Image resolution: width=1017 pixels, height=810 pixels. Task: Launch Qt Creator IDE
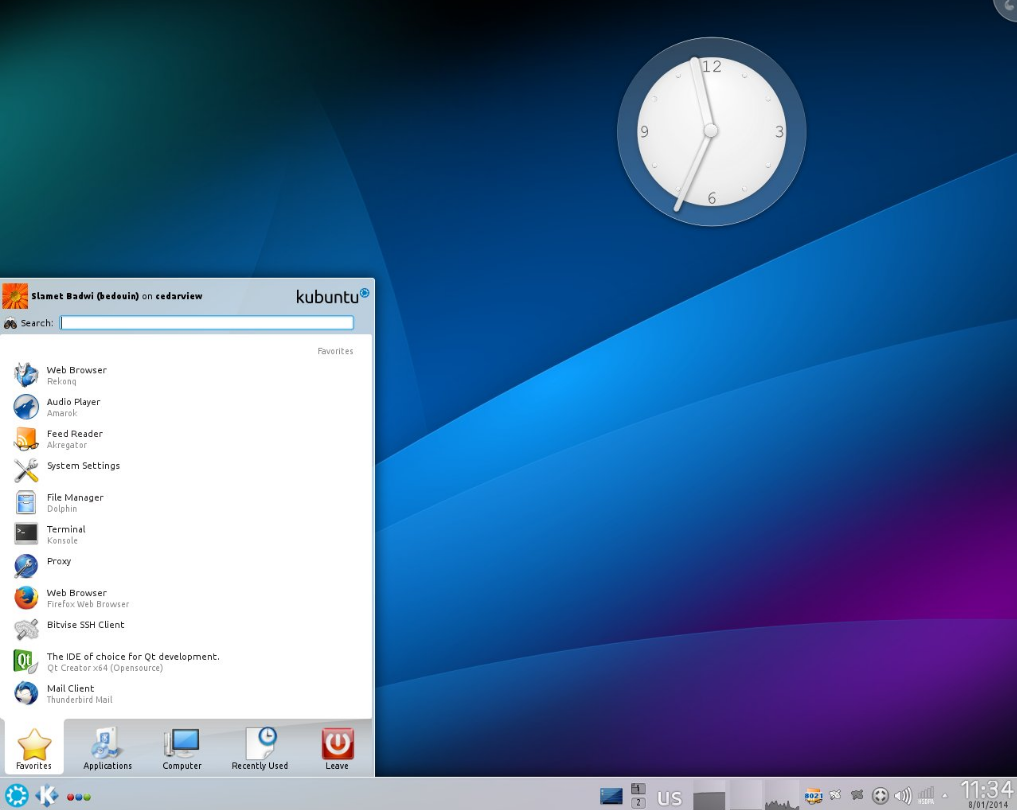[x=187, y=661]
